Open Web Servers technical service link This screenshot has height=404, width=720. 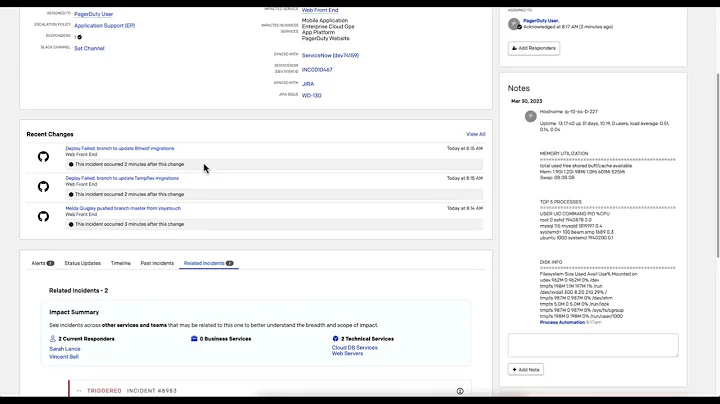tap(347, 354)
